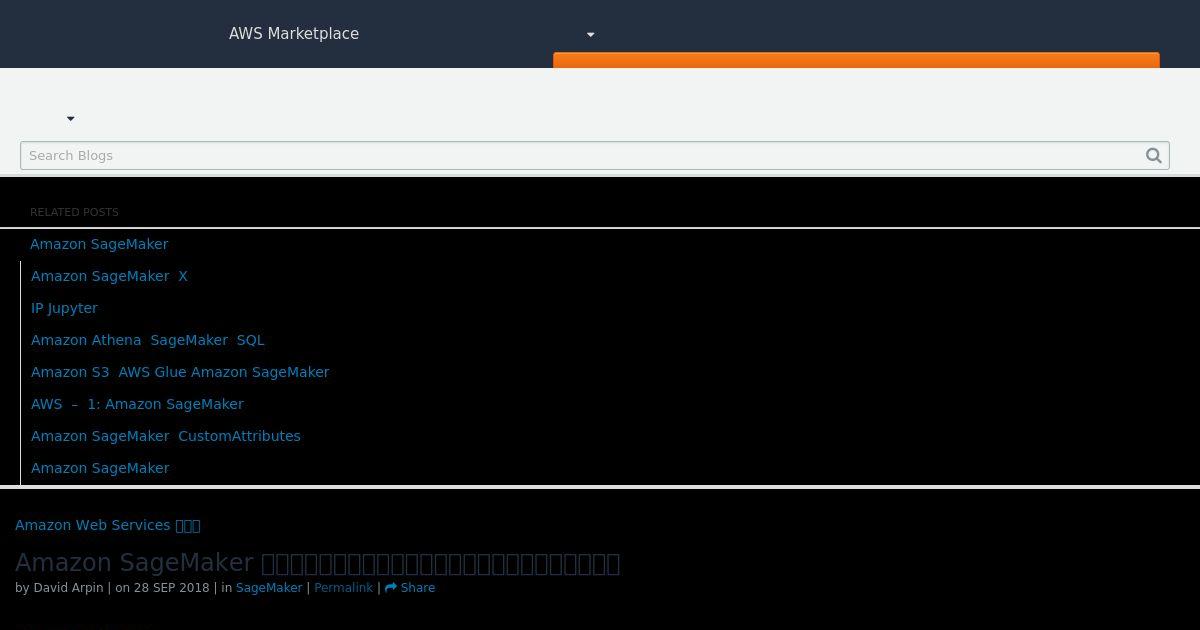Screen dimensions: 1200x630
Task: Open the first Amazon SageMaker related post
Action: coord(99,244)
